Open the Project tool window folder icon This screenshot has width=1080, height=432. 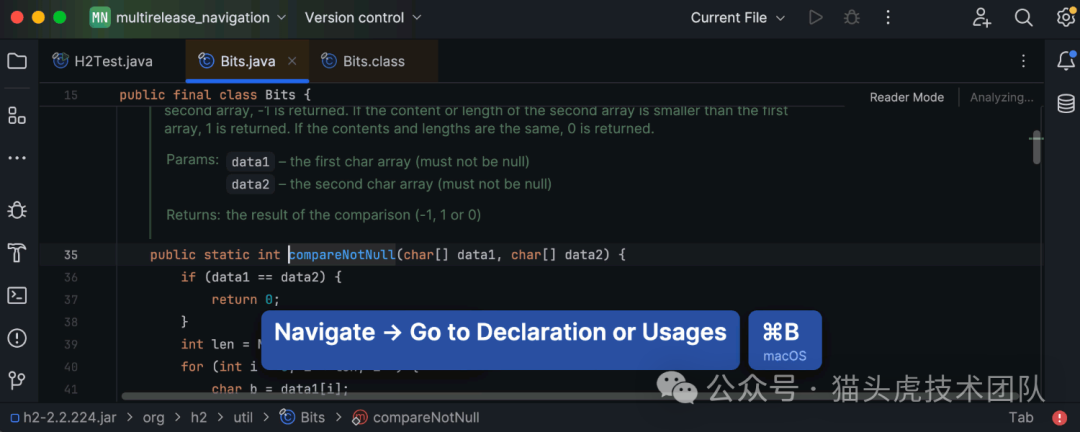coord(17,61)
